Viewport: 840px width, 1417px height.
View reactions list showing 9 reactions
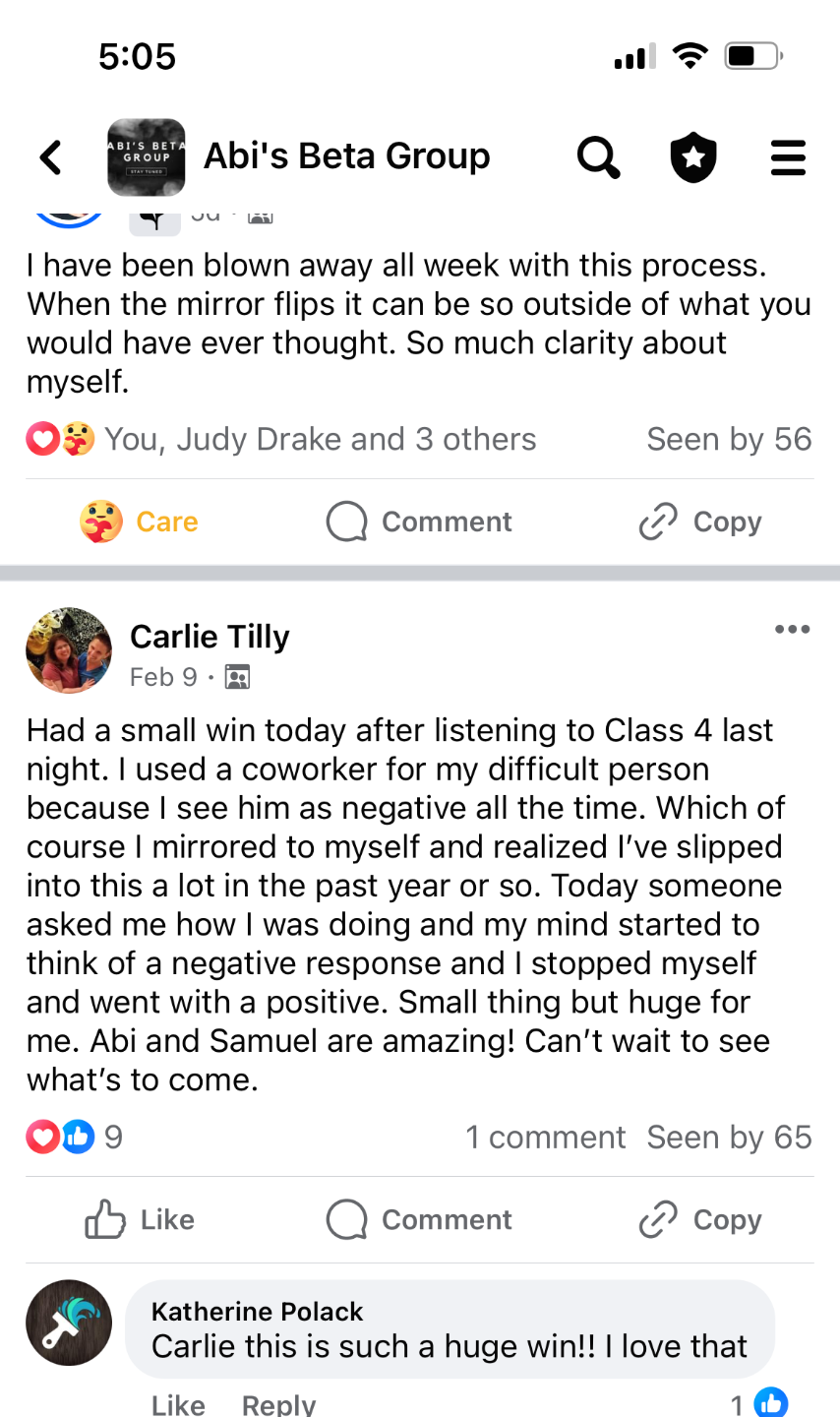pos(75,1138)
